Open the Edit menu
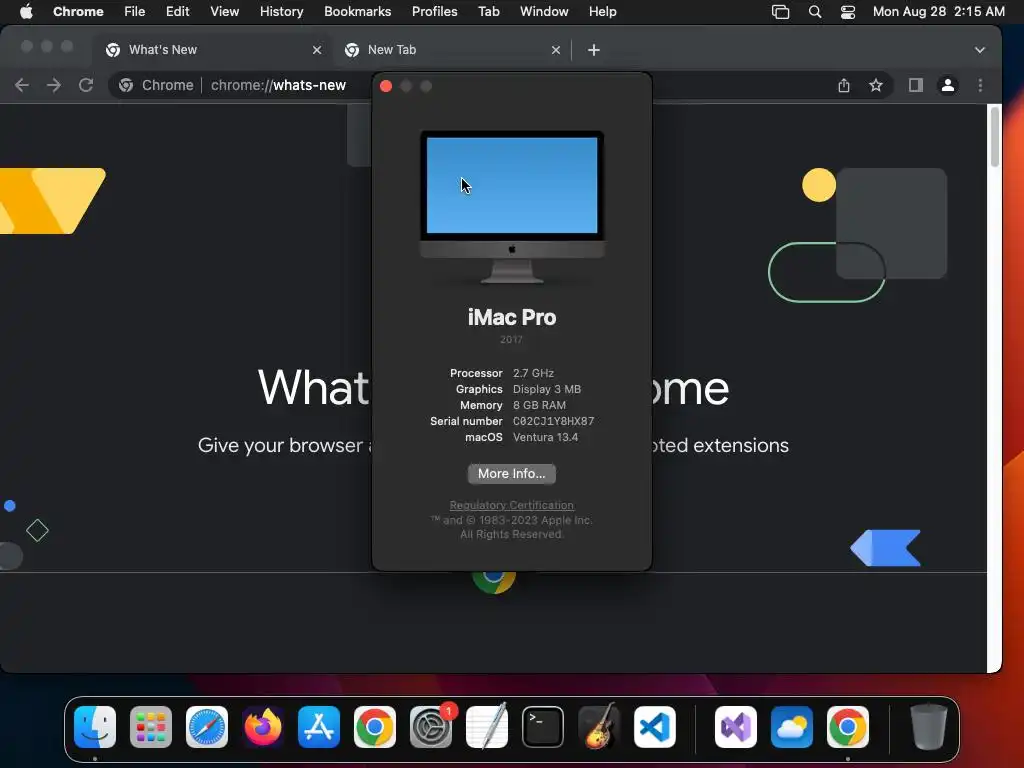 [177, 11]
